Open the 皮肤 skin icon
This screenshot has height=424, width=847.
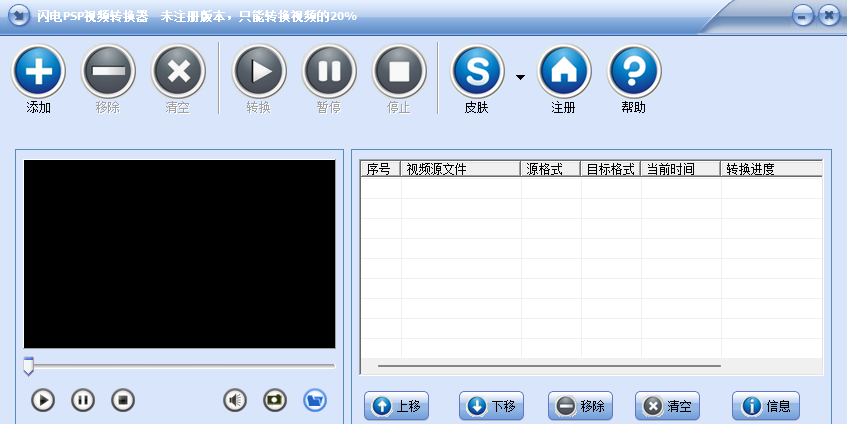click(478, 71)
